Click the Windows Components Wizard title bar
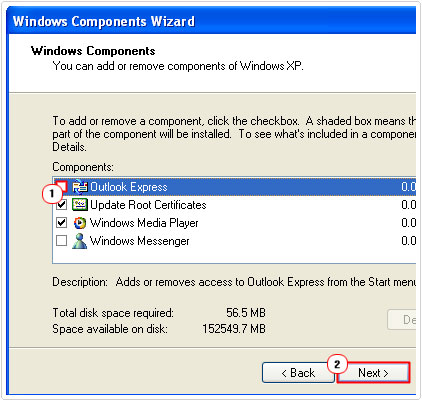Image resolution: width=422 pixels, height=401 pixels. point(211,21)
